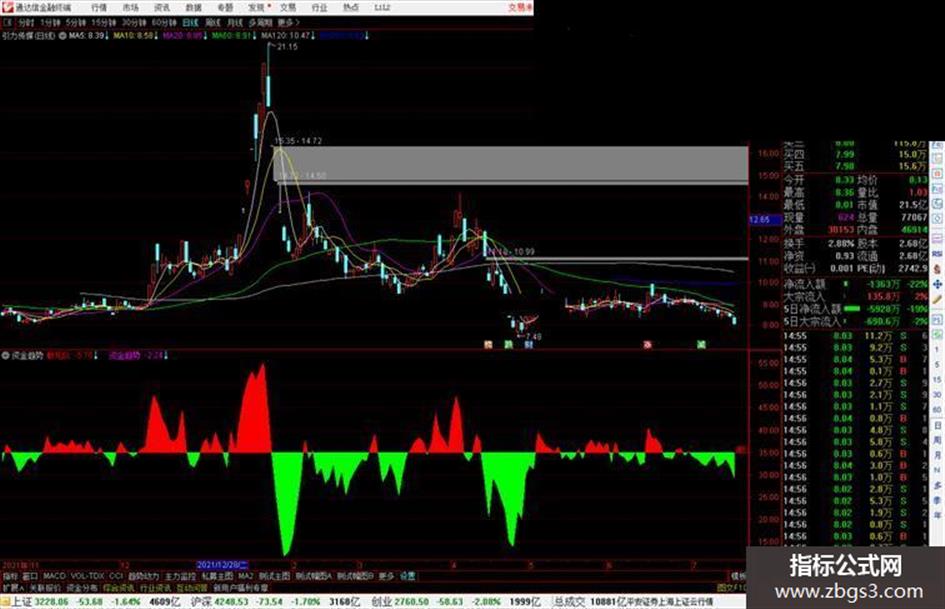Click the round settings icon beside the stock name

63,36
